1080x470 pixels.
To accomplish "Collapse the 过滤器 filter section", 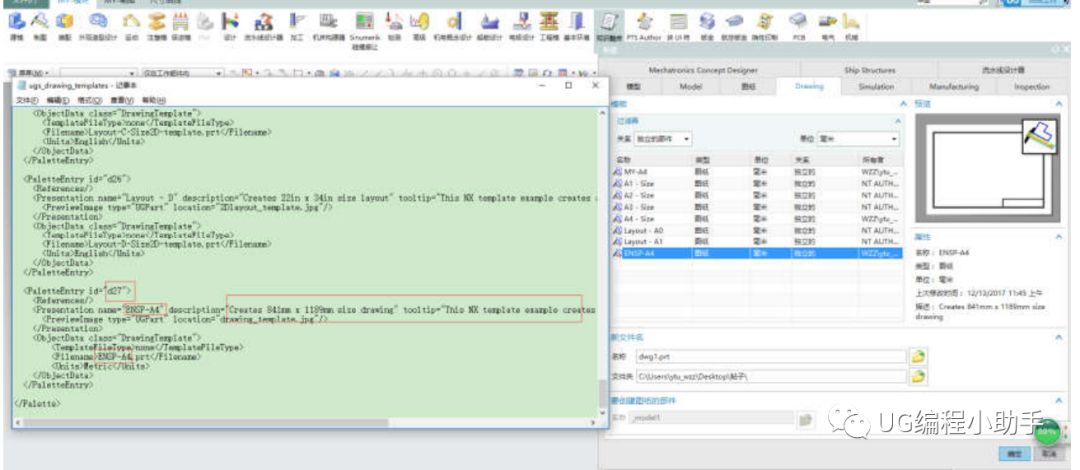I will (x=897, y=121).
